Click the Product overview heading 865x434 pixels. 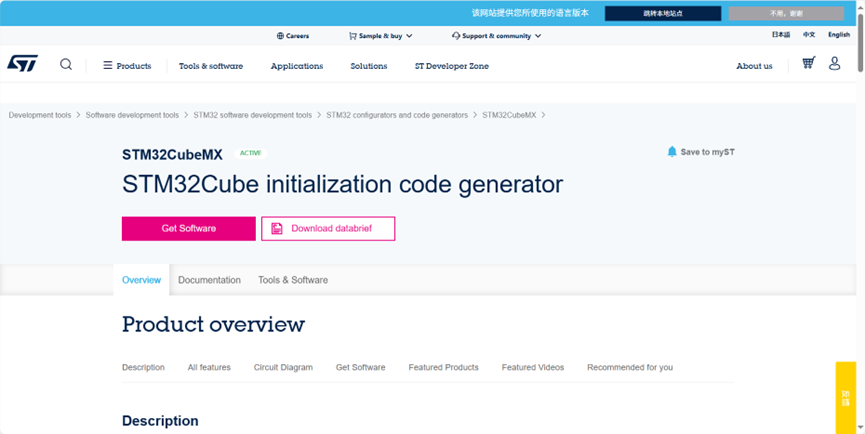click(x=213, y=324)
